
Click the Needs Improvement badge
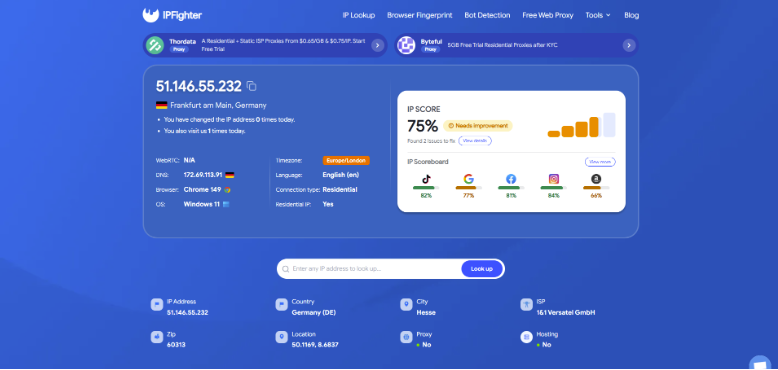[477, 126]
